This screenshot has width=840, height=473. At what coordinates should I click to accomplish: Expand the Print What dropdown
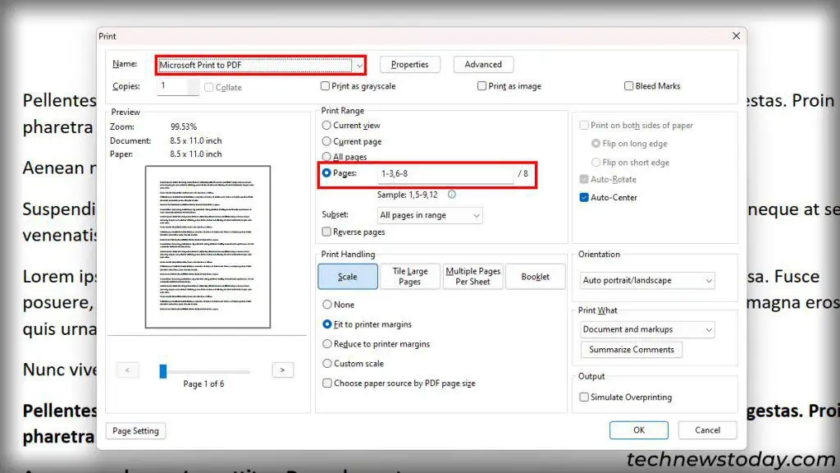click(x=647, y=329)
